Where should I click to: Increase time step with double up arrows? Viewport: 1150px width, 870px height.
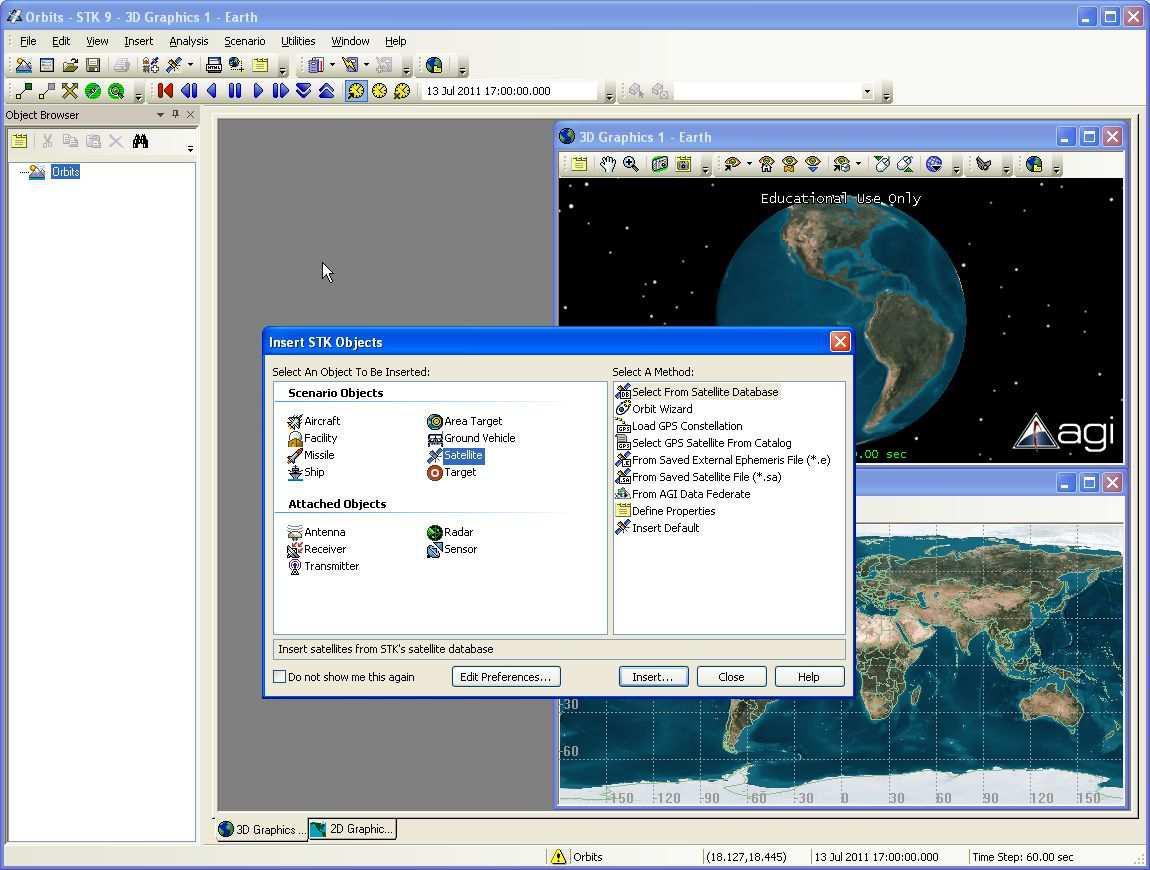[x=326, y=91]
